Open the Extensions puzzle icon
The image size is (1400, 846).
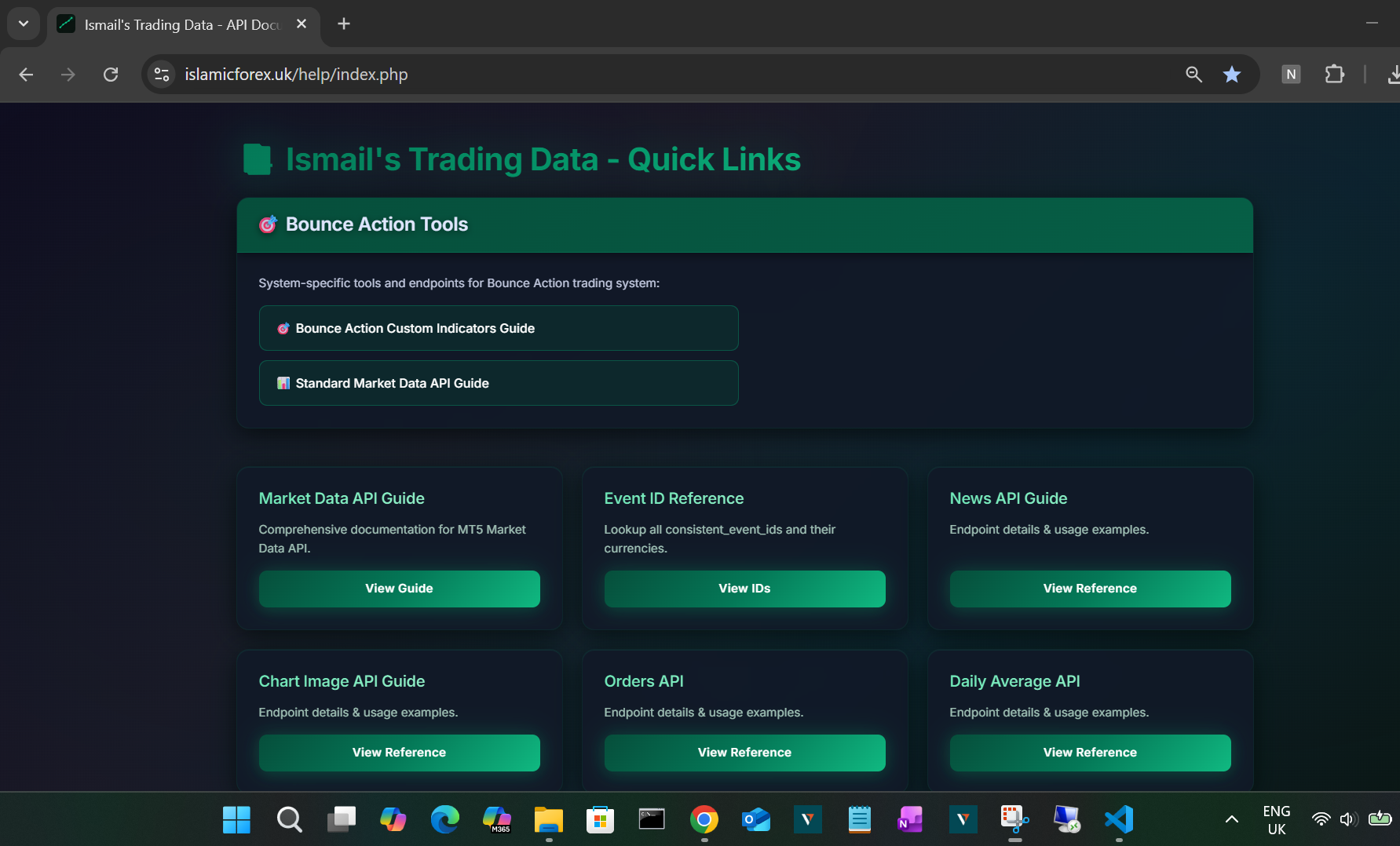coord(1334,74)
